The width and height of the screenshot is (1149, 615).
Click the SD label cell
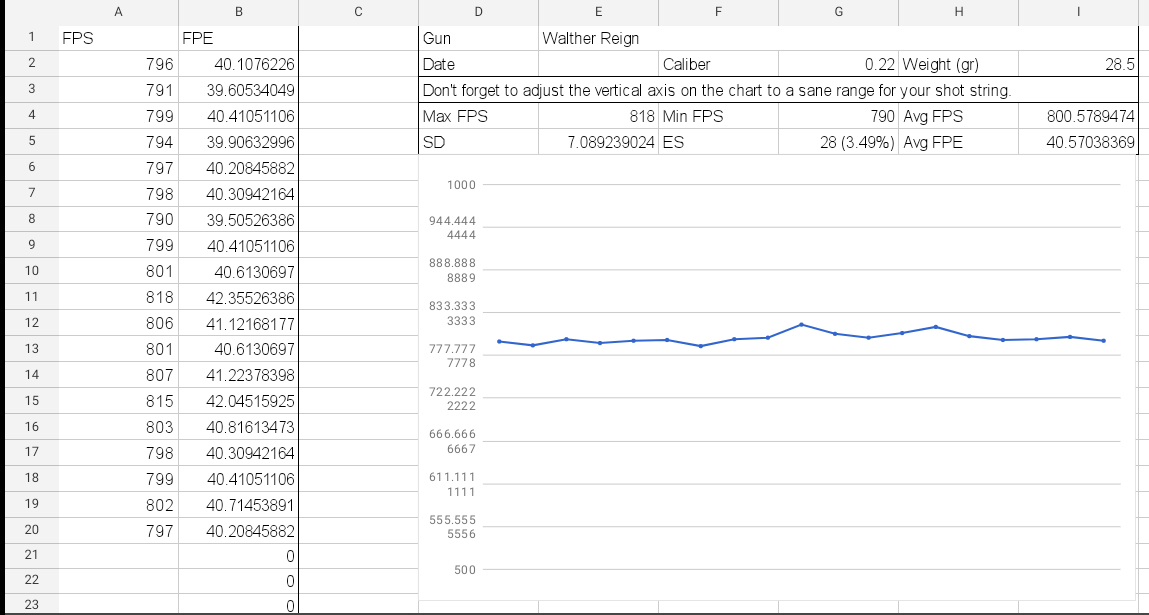point(479,142)
